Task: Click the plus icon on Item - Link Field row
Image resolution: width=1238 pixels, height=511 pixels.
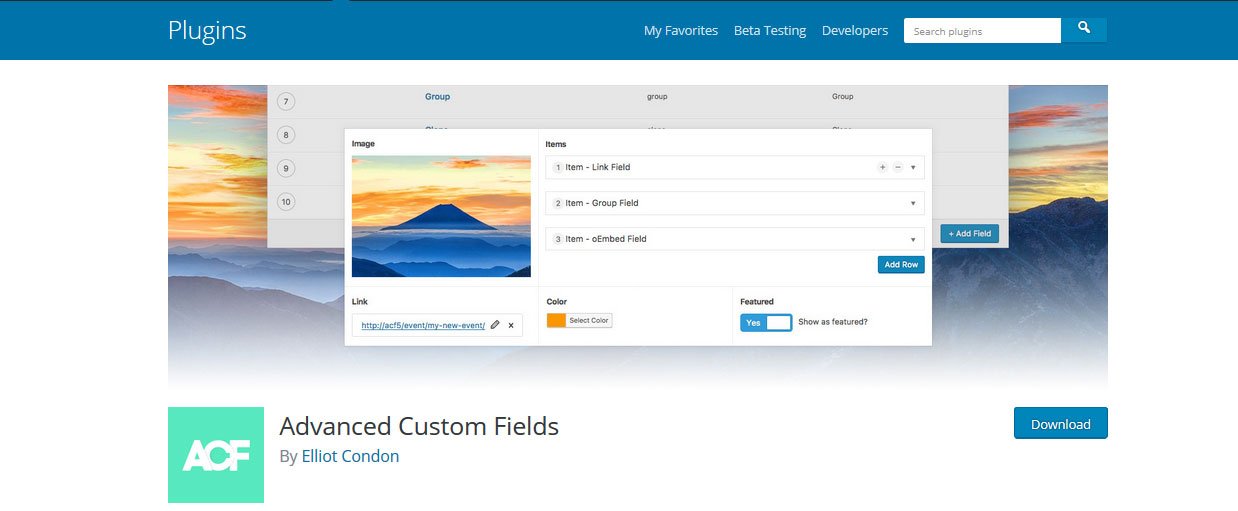Action: 882,168
